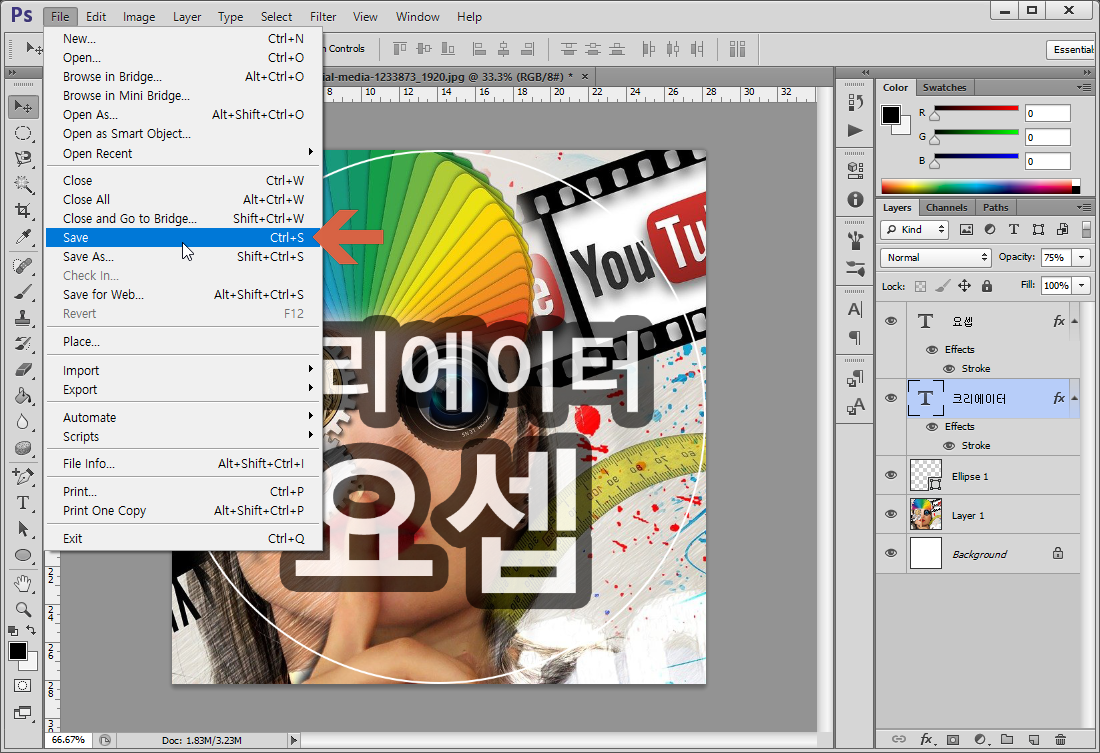Click the create new group folder icon
Screen dimensions: 1100x753
pos(1007,739)
